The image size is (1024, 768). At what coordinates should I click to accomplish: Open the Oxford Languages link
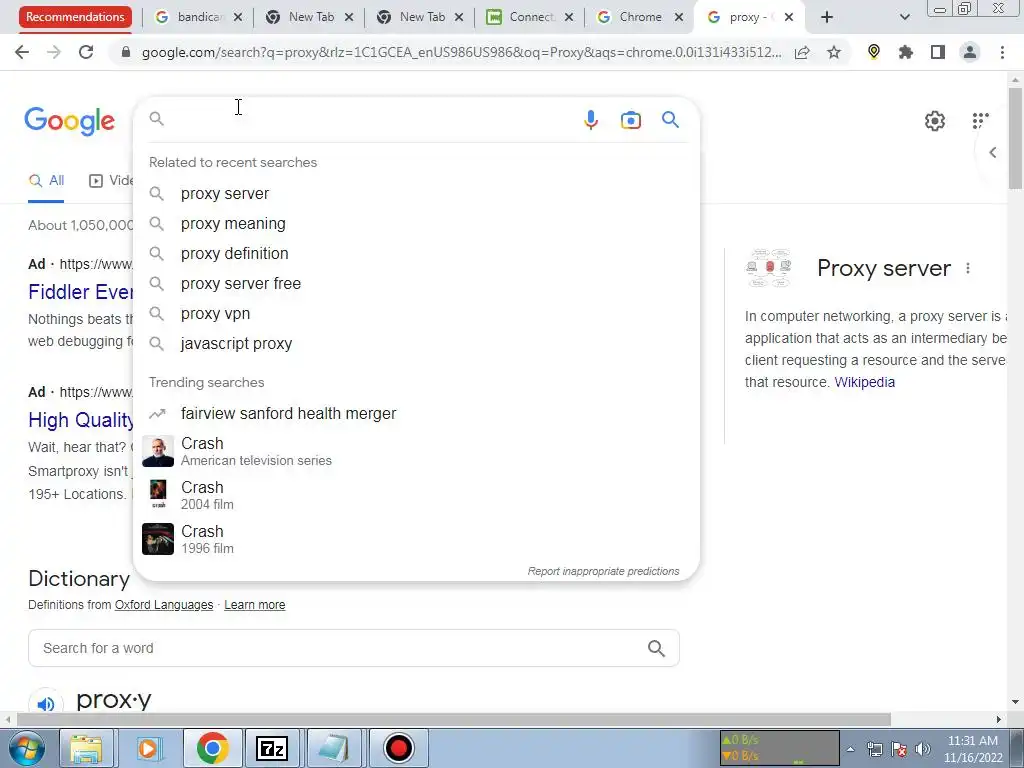(164, 605)
